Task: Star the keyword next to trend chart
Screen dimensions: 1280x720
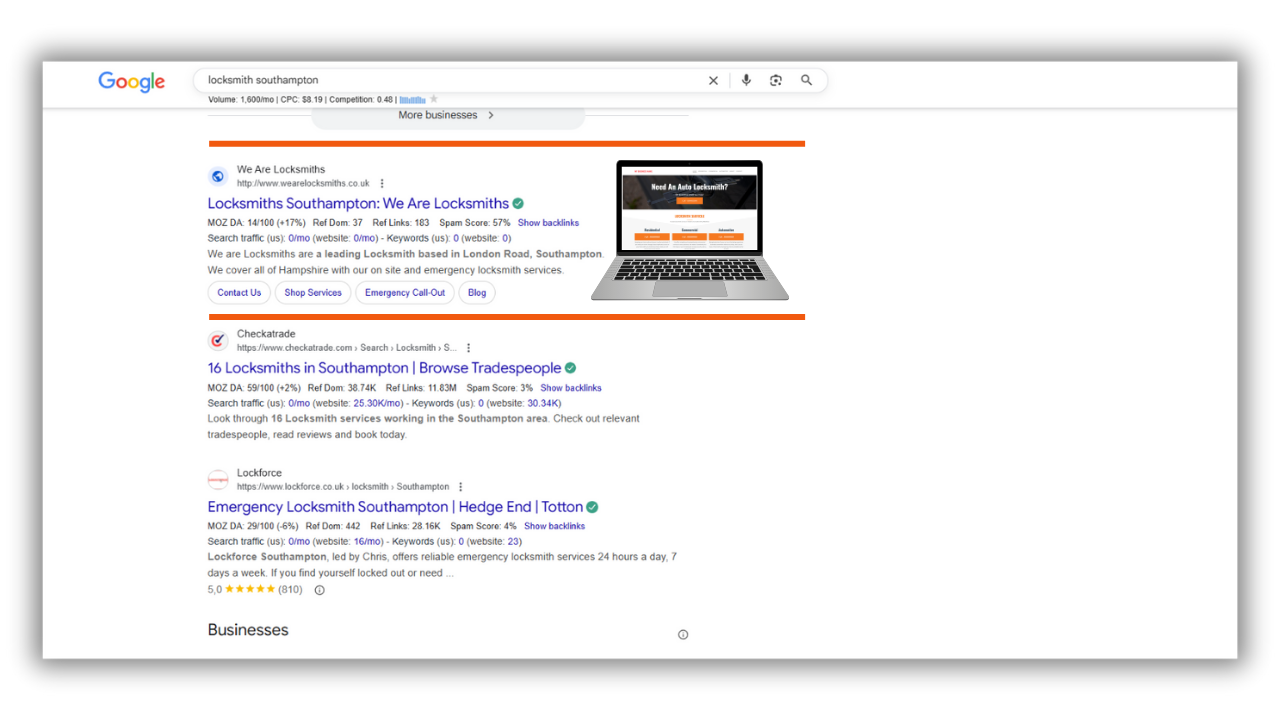Action: point(434,99)
